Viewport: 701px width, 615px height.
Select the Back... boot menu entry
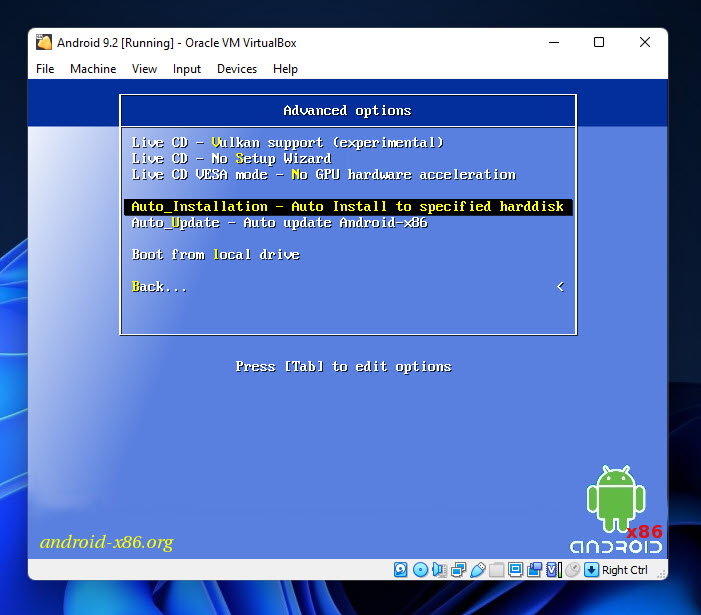(159, 287)
